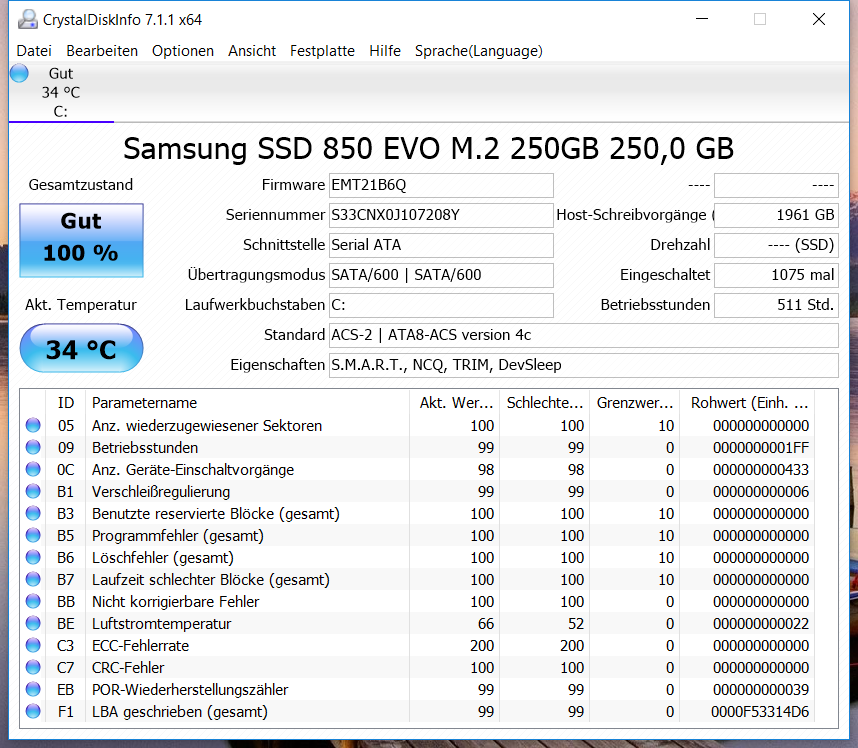858x748 pixels.
Task: Click status icon for Verschleißregulierung row
Action: coord(33,491)
